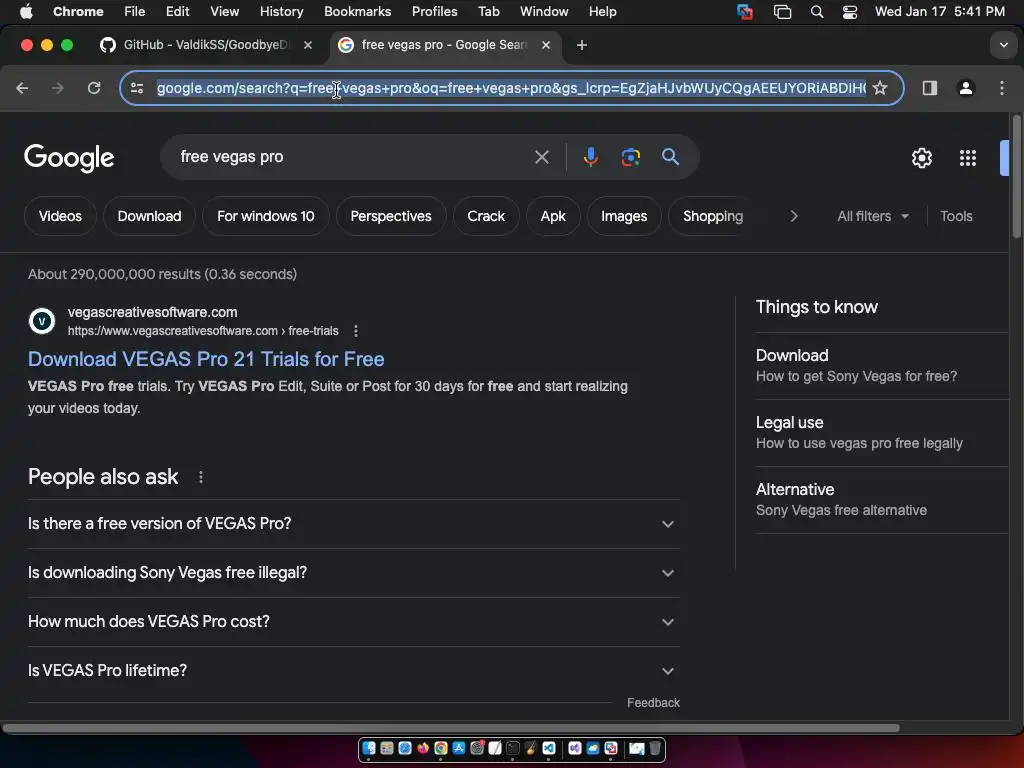1024x768 pixels.
Task: Open Google apps grid icon
Action: [x=967, y=157]
